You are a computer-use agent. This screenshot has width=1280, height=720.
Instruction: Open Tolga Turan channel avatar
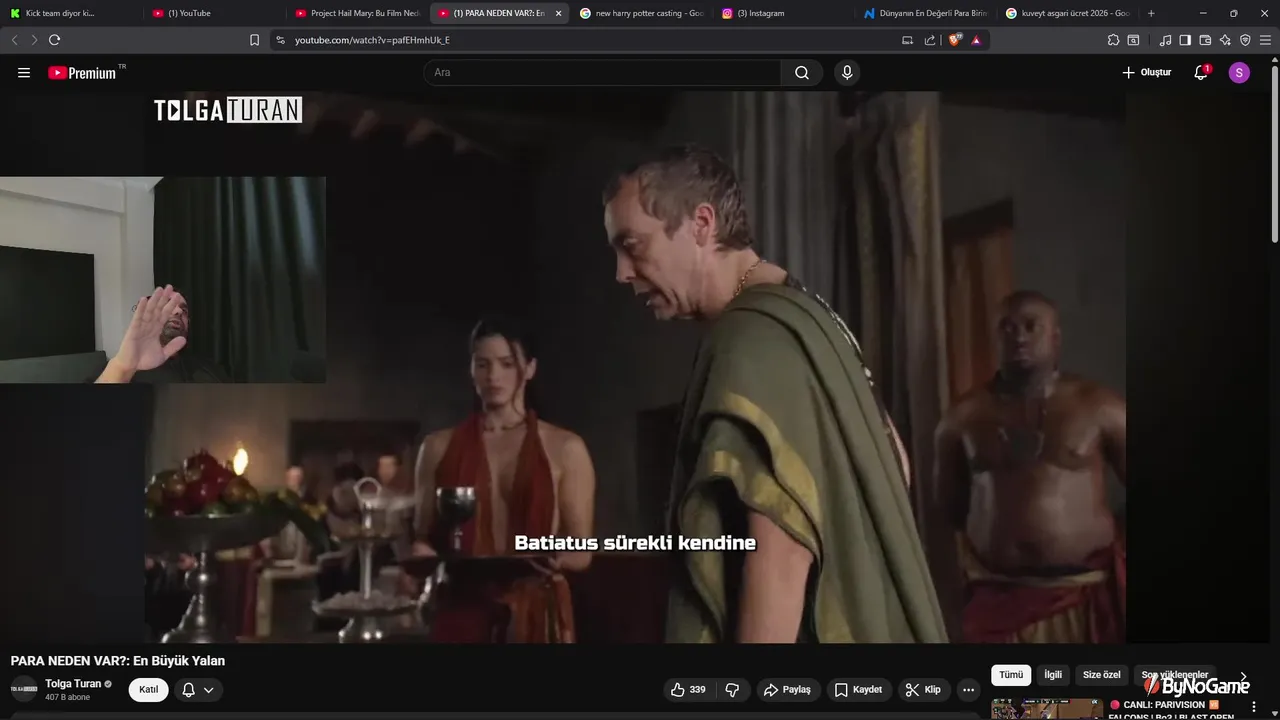(x=24, y=689)
